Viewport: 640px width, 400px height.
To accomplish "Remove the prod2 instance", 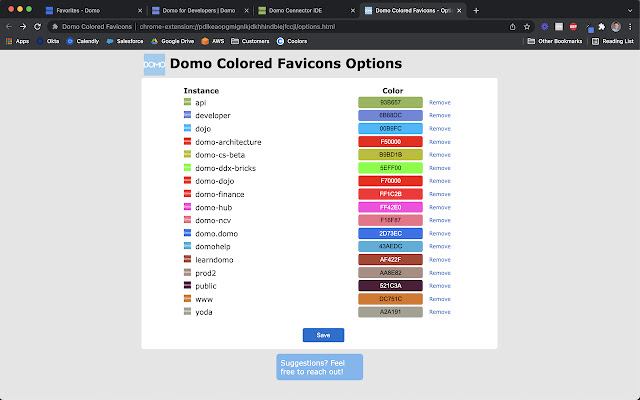I will [440, 273].
